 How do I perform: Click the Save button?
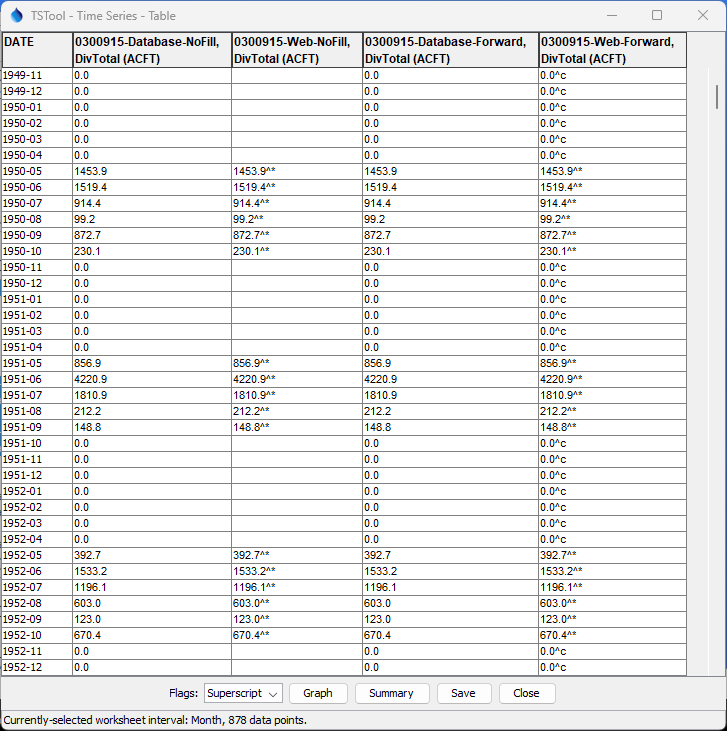464,693
